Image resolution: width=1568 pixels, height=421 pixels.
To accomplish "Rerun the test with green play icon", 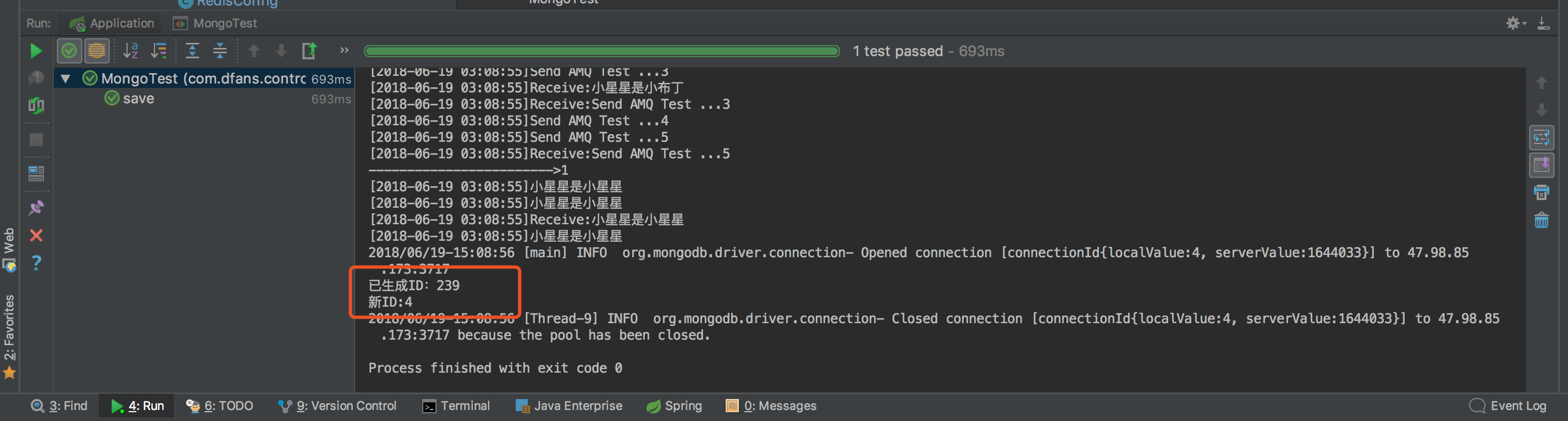I will coord(36,51).
